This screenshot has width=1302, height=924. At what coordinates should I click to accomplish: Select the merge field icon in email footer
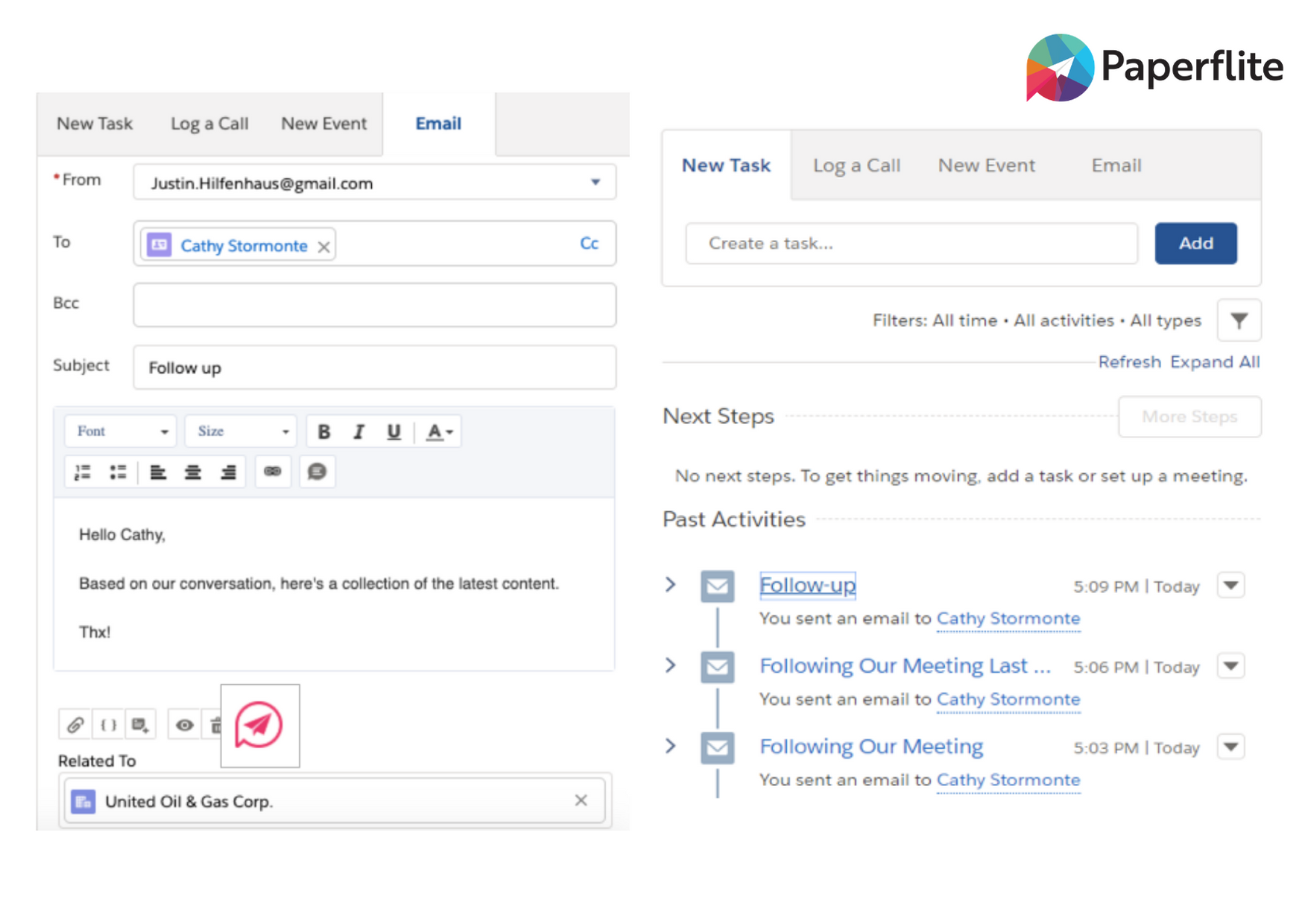(107, 724)
